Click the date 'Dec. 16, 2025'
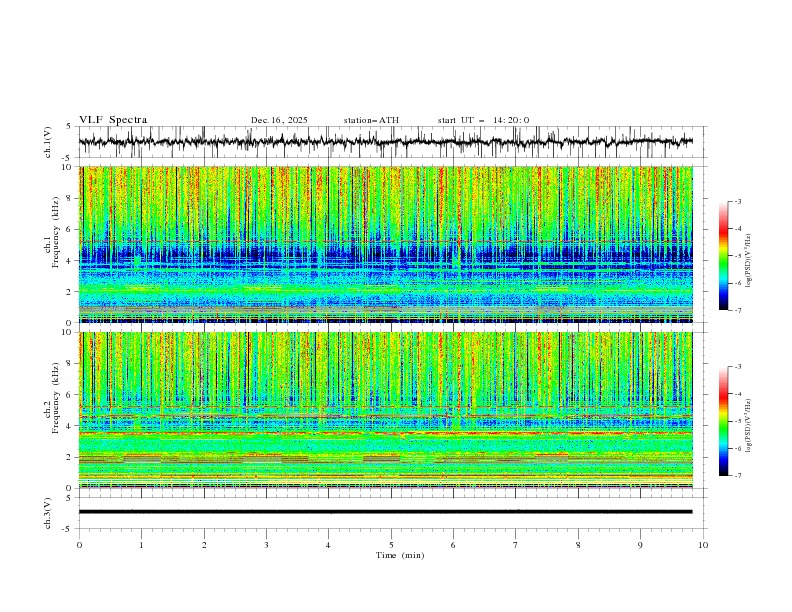 279,120
